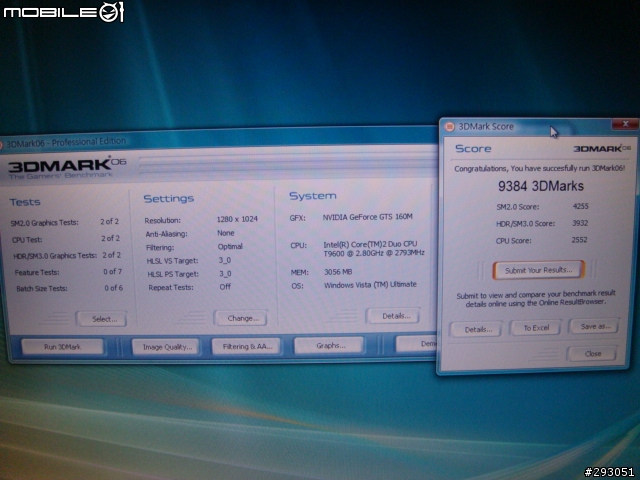Click the NVIDIA GeForce GTS 160M text
This screenshot has width=640, height=480.
coord(367,217)
